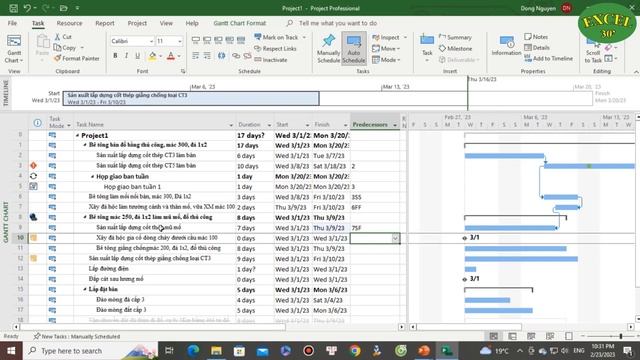The image size is (640, 360).
Task: Open the font size dropdown
Action: [180, 41]
